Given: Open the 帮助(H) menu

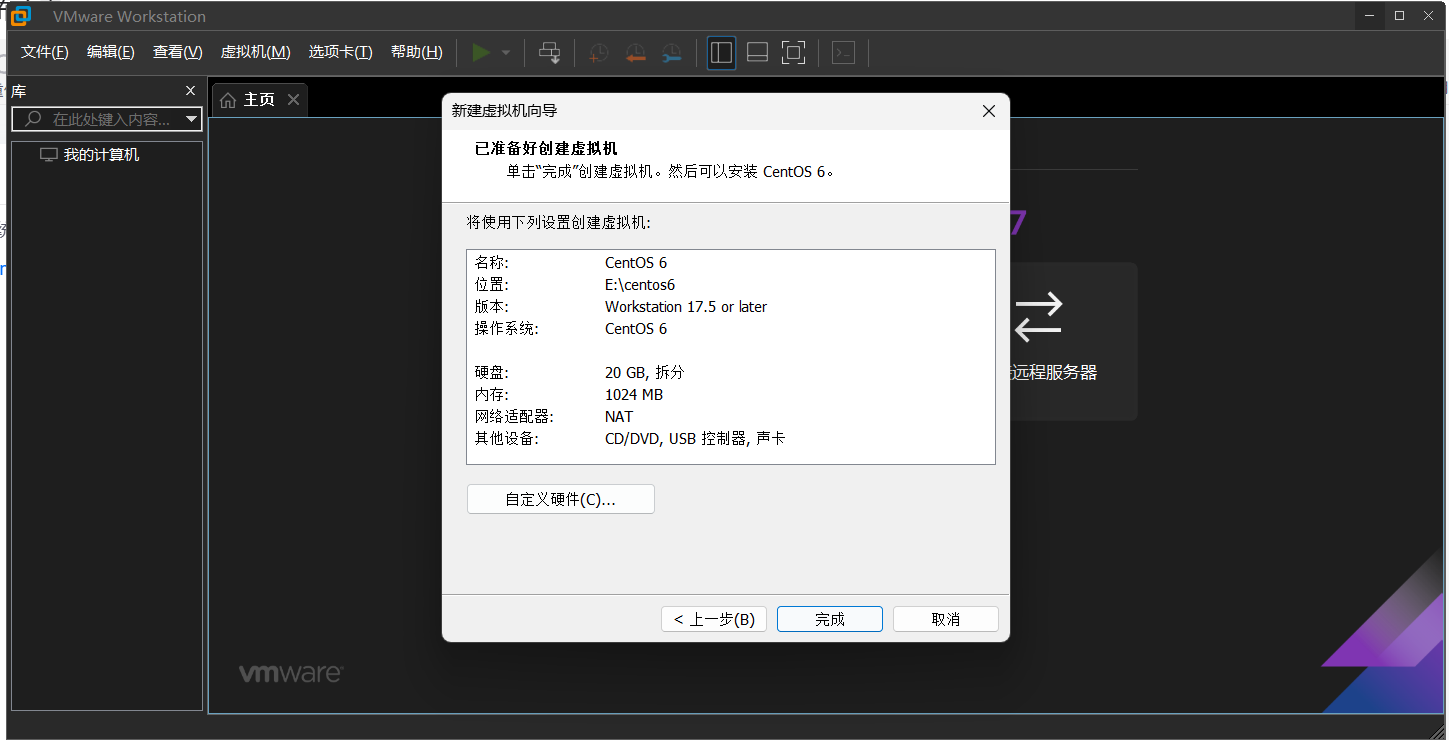Looking at the screenshot, I should pos(416,52).
